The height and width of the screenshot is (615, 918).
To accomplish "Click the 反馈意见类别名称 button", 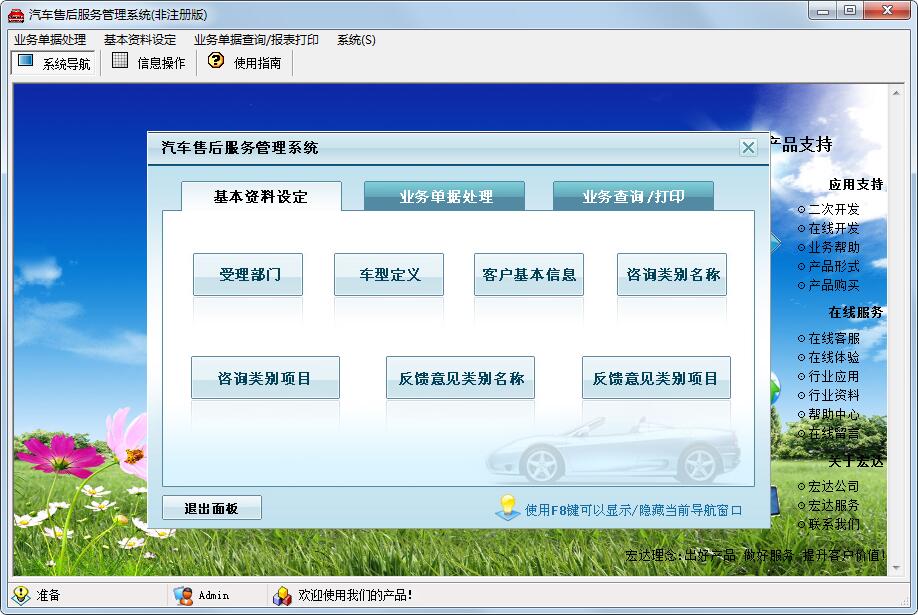I will click(x=460, y=378).
